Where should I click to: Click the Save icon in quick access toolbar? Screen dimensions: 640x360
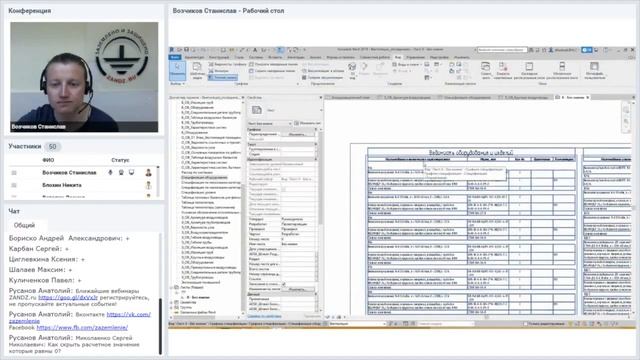click(x=187, y=50)
